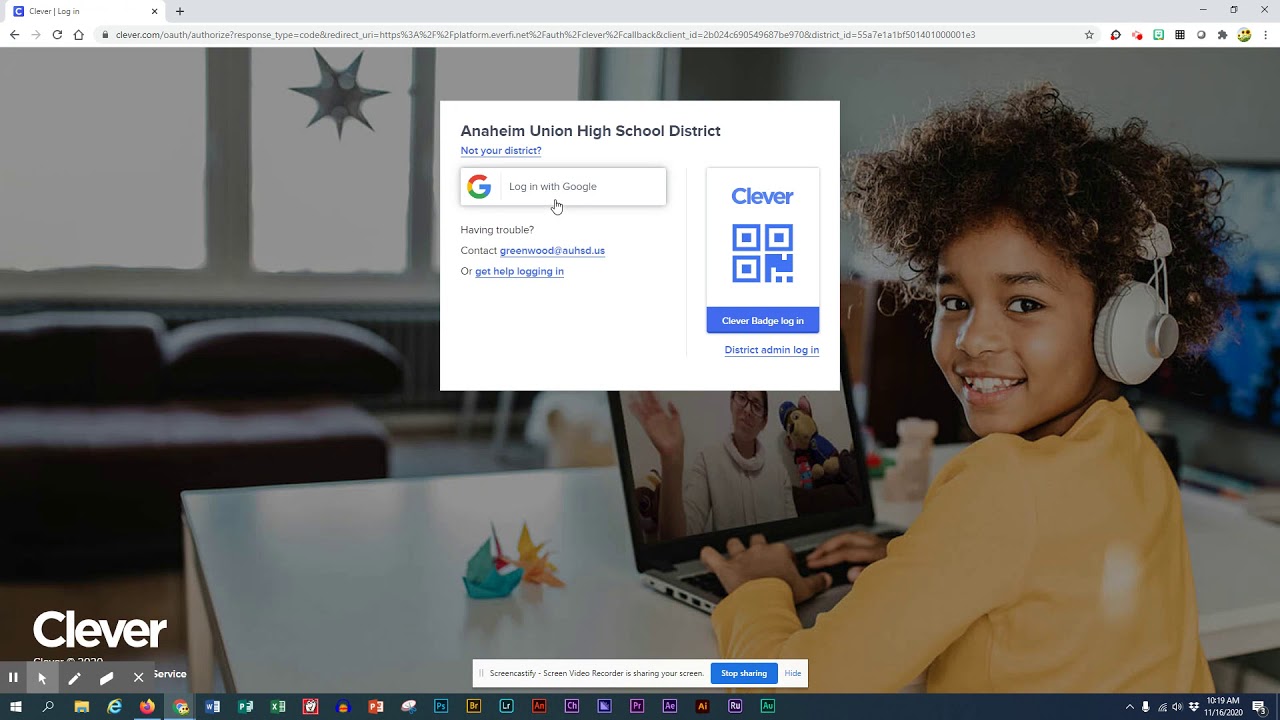Click the Google logo in login button
Screen dimensions: 1280x720
click(479, 187)
